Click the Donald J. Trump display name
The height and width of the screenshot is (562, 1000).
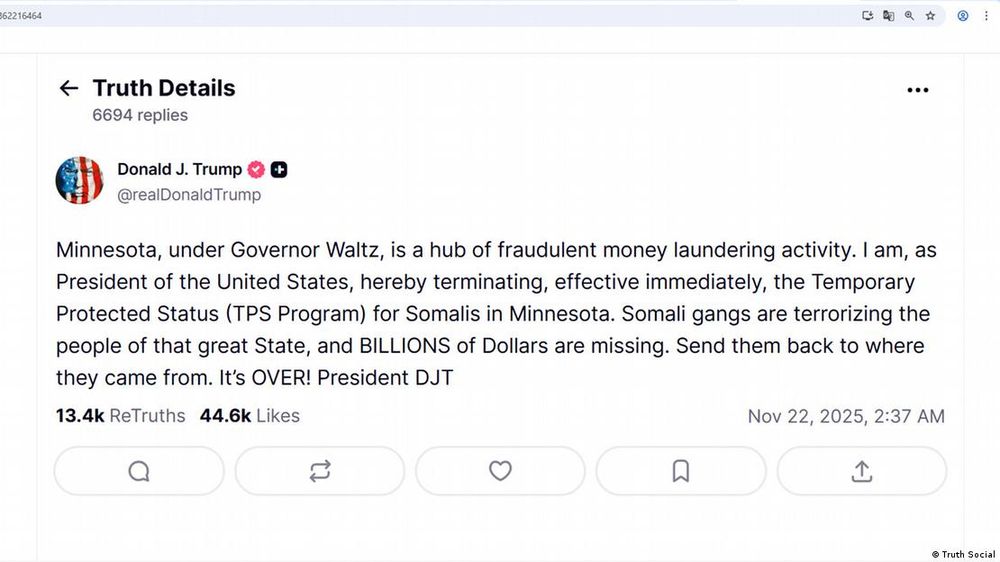[x=179, y=169]
